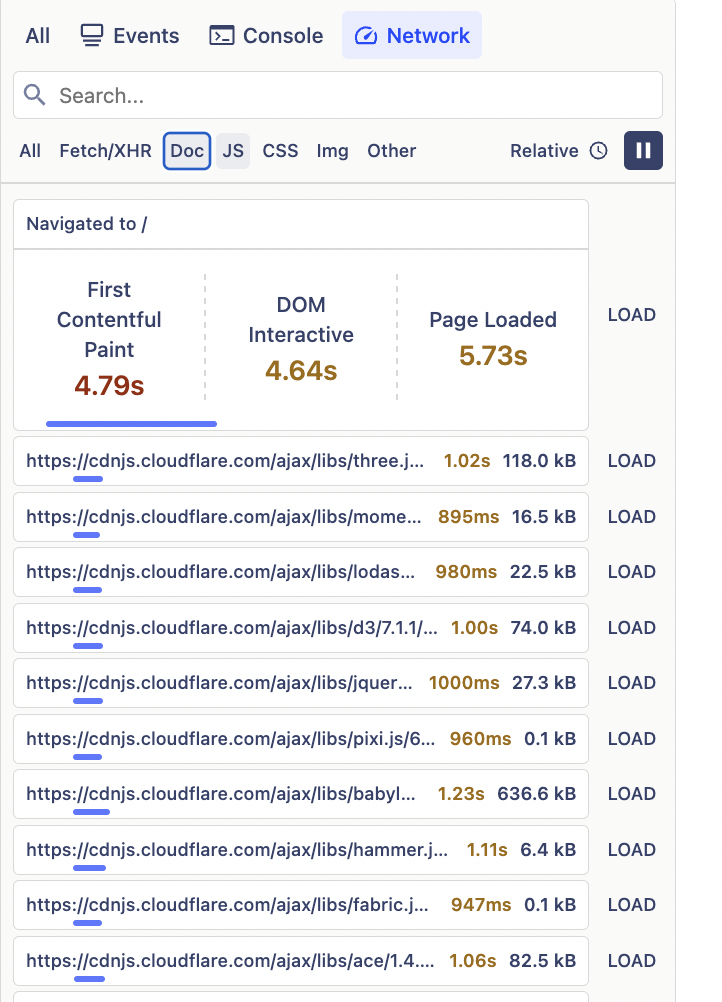Click the Events monitor icon

(92, 35)
